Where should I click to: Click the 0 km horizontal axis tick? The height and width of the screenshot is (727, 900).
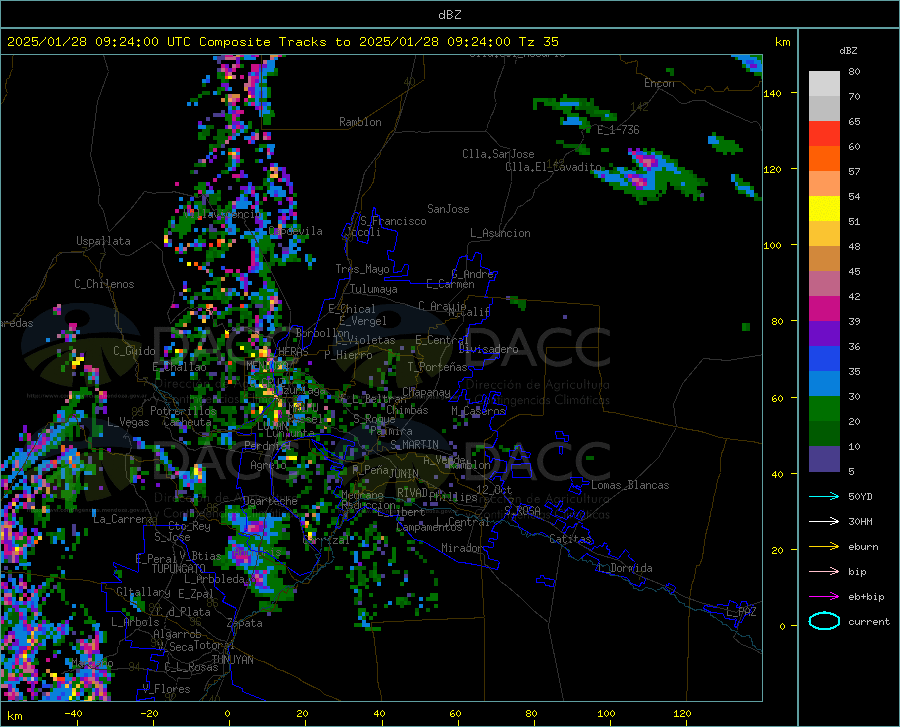228,713
